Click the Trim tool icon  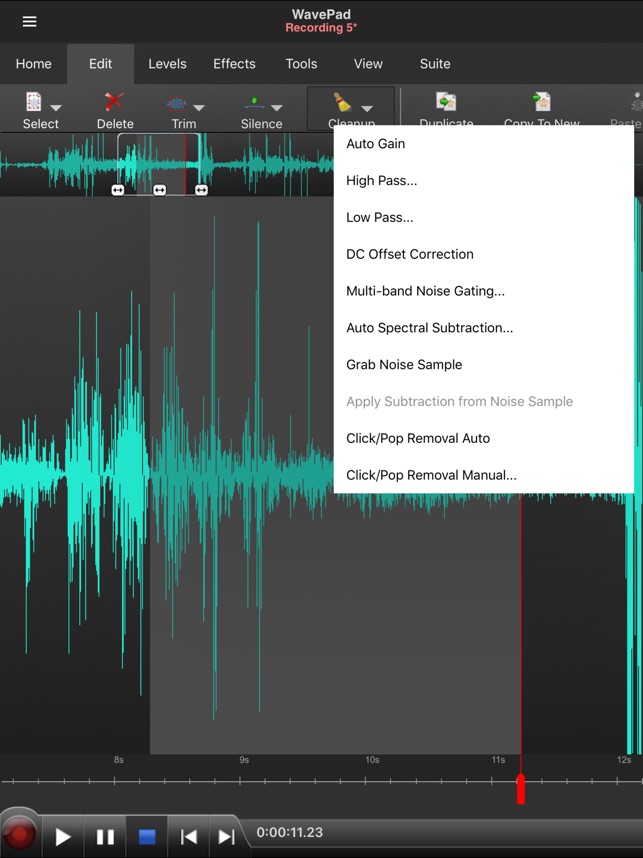[176, 102]
